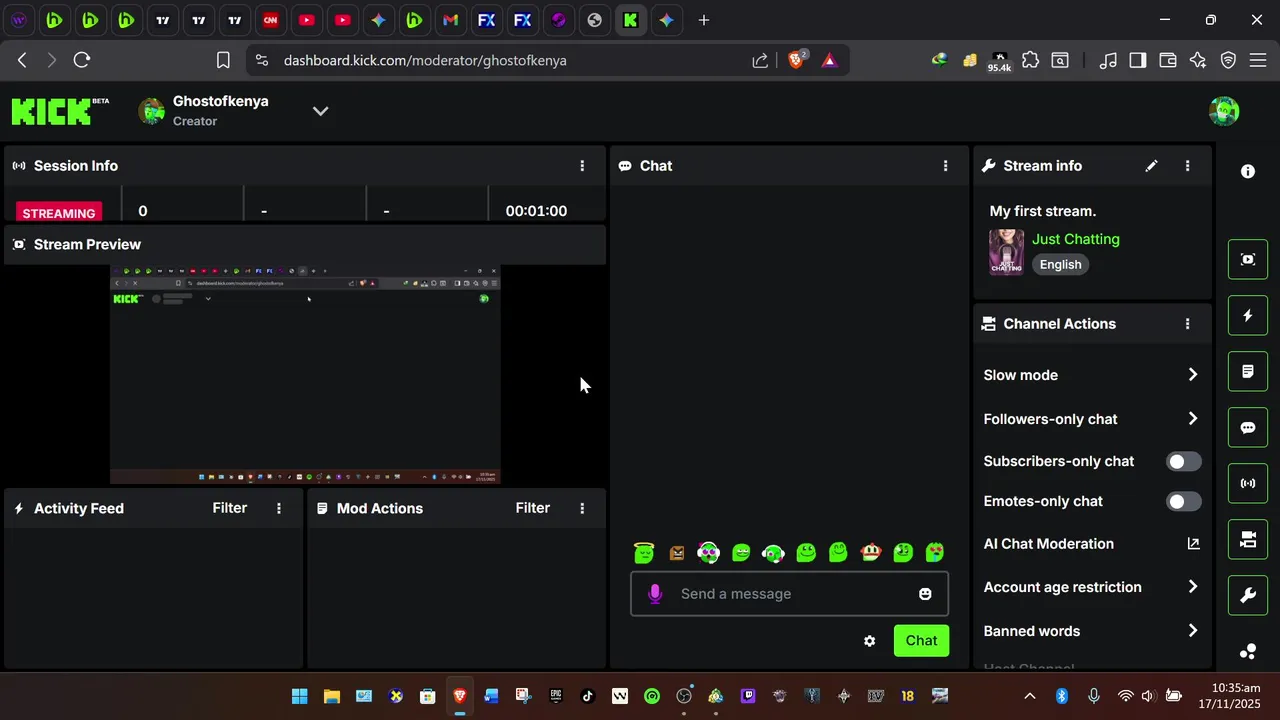
Task: Send message with green Chat button
Action: pyautogui.click(x=921, y=641)
